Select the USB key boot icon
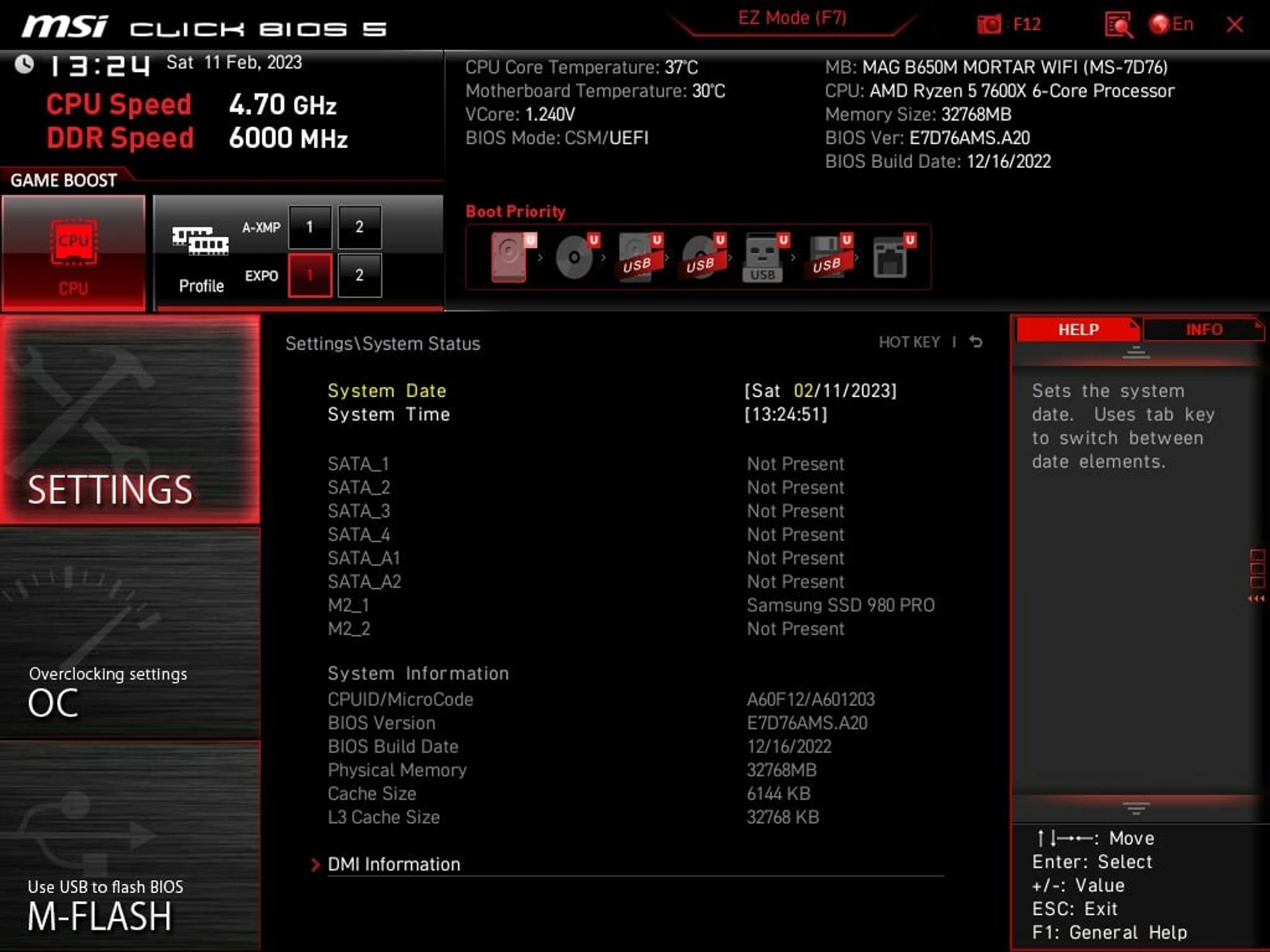This screenshot has width=1270, height=952. coord(766,257)
